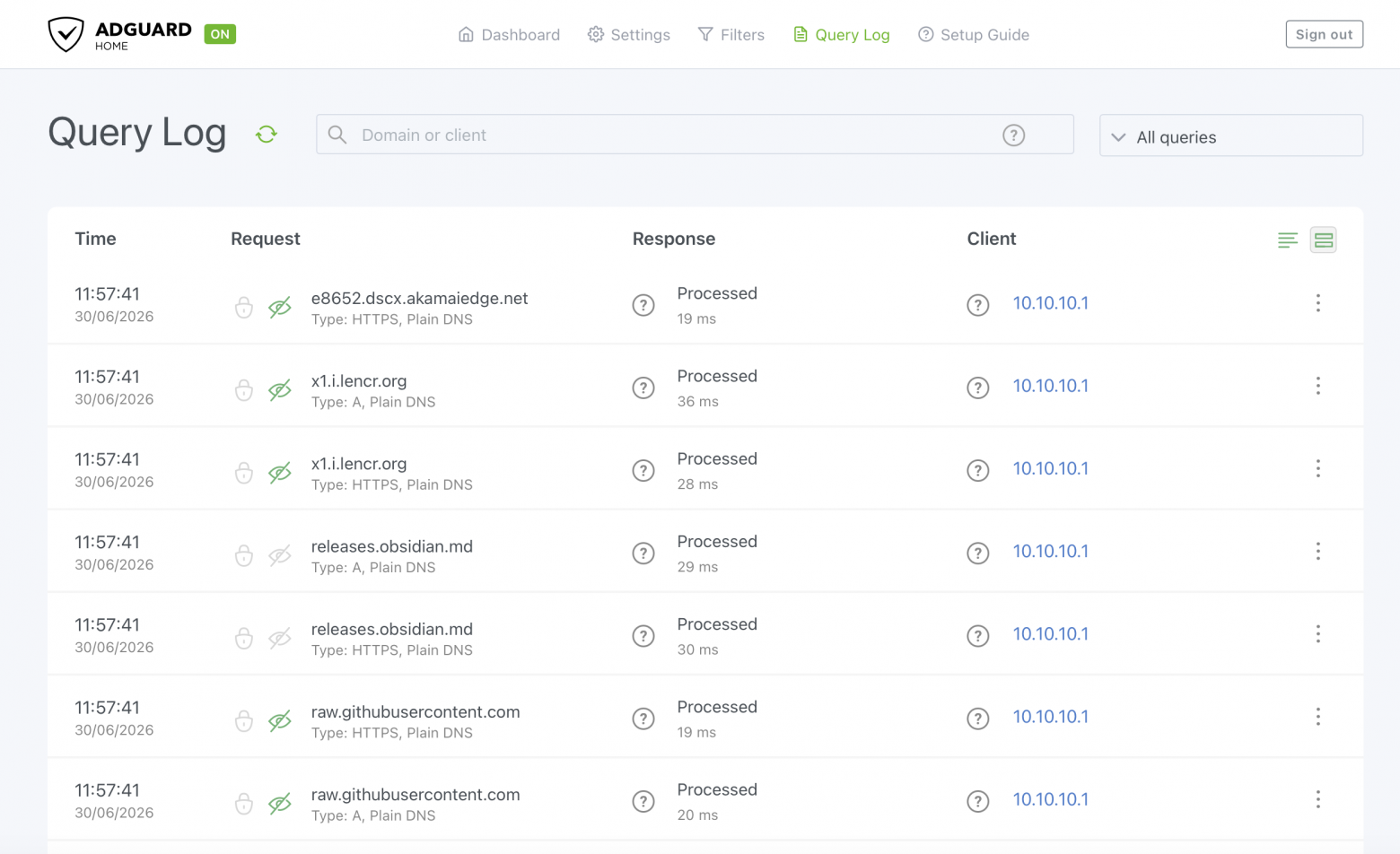
Task: Click tracker eye icon for e8652.dscx.akamaiedge.net
Action: (280, 308)
